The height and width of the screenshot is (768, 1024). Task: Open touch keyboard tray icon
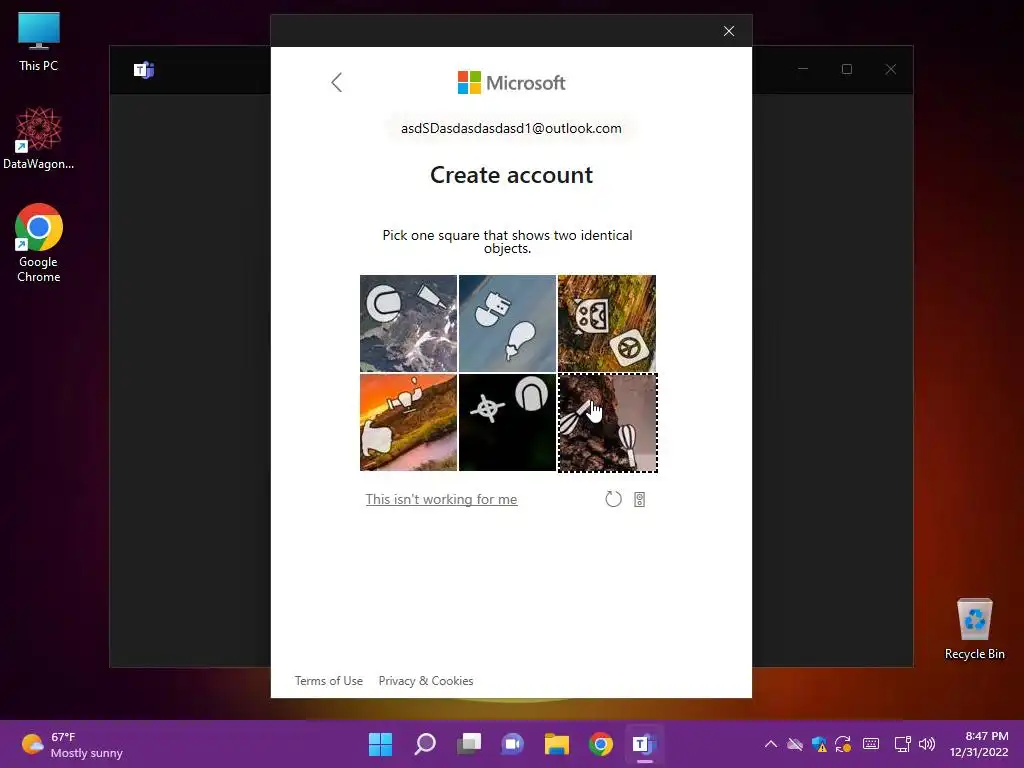pos(871,744)
